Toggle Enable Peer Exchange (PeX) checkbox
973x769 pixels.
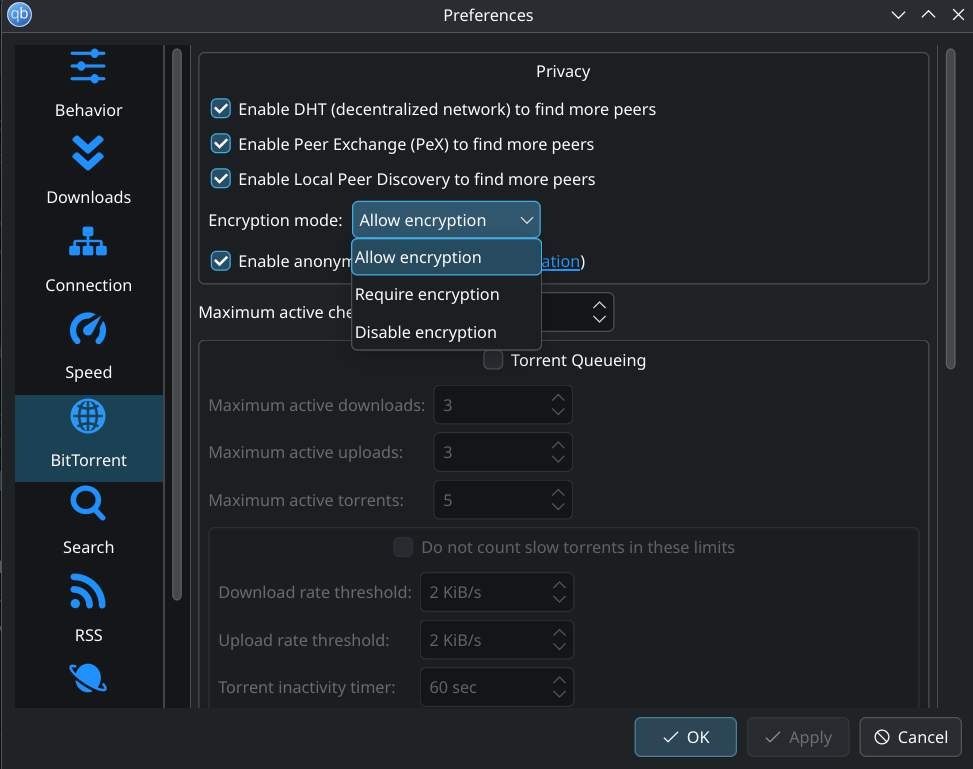(x=221, y=143)
